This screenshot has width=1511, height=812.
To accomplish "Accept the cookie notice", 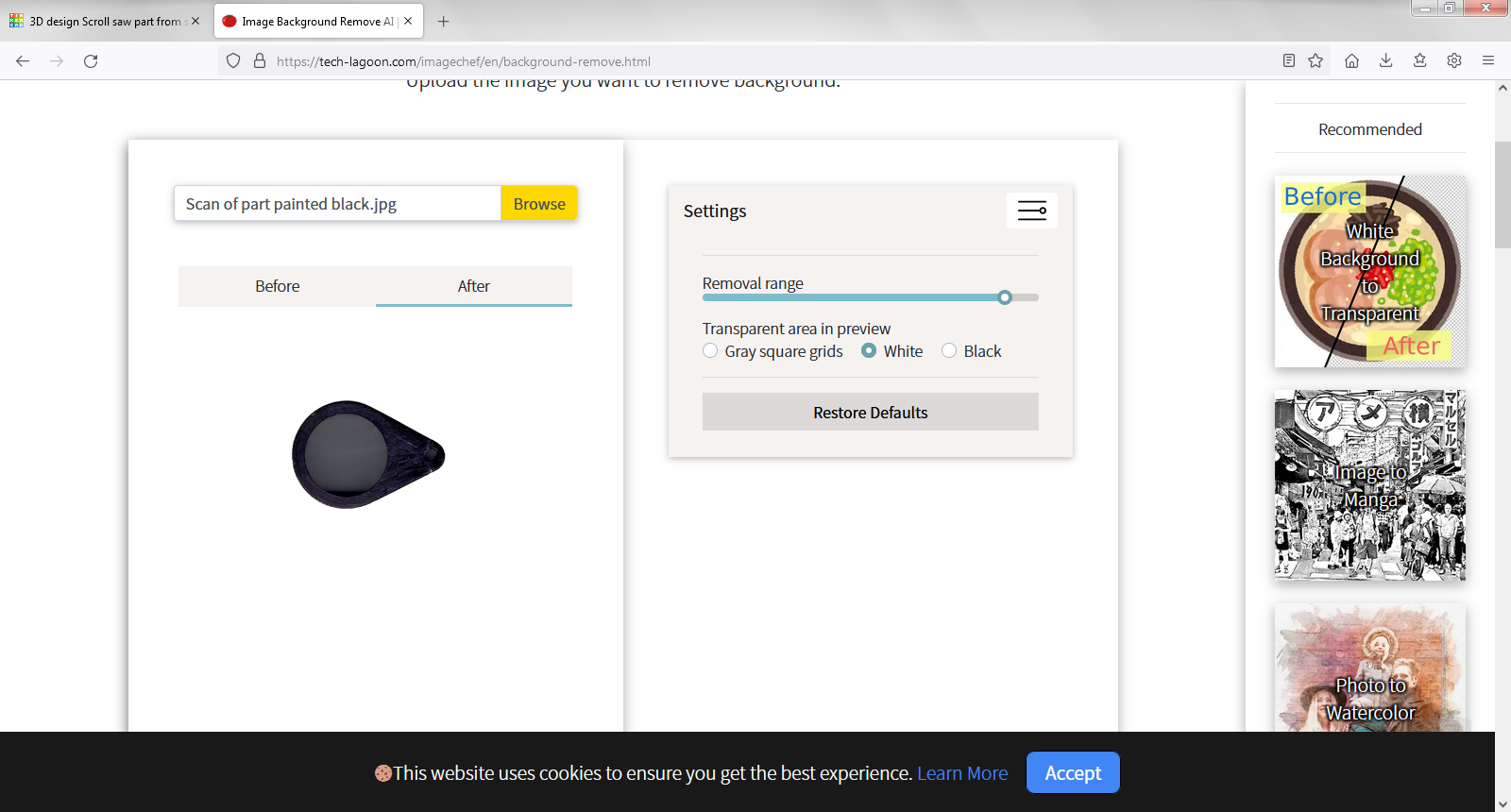I will [1073, 772].
